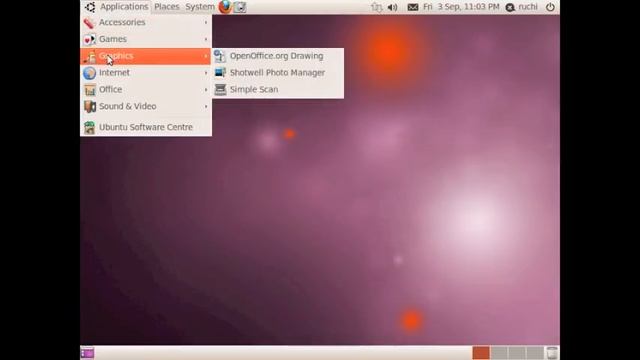Click the Simple Scan scanner icon
This screenshot has height=360, width=640.
[220, 89]
